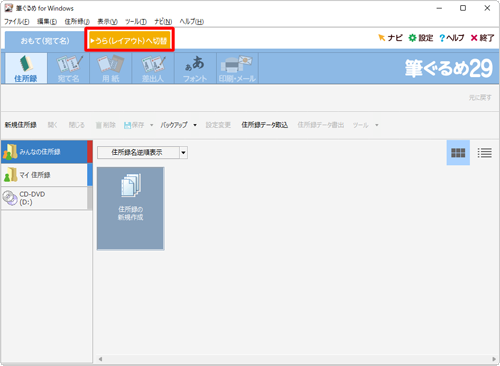This screenshot has width=500, height=366.
Task: Click 閉じる in the toolbar
Action: 77,125
